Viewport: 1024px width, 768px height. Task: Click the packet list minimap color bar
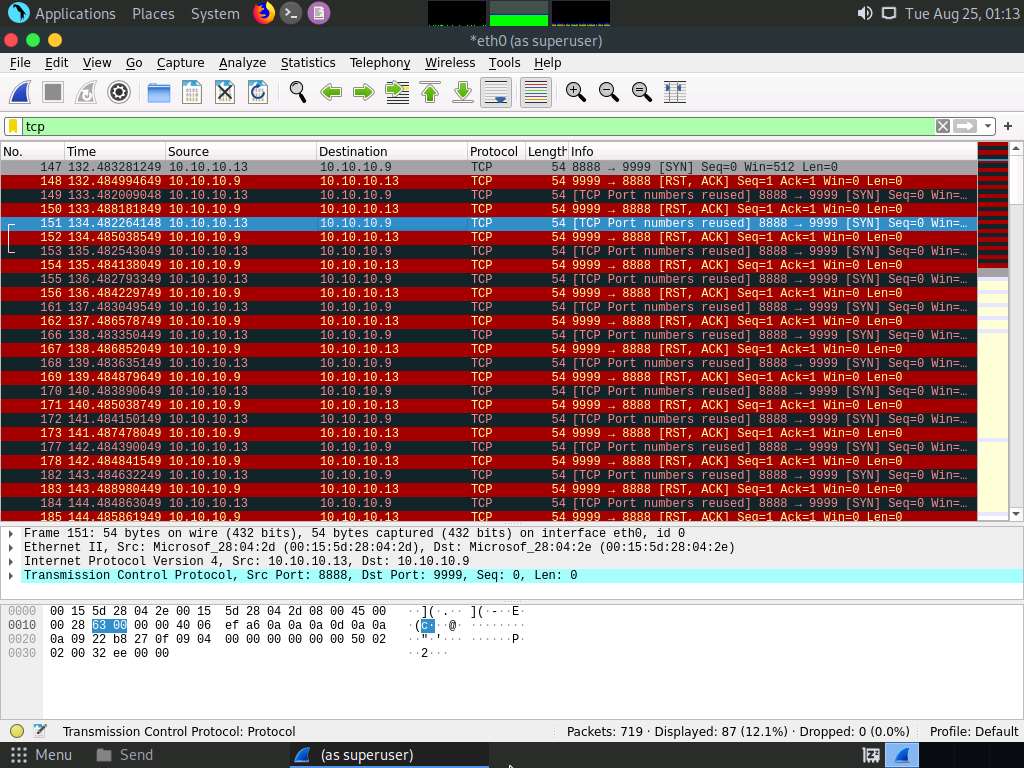pos(993,331)
